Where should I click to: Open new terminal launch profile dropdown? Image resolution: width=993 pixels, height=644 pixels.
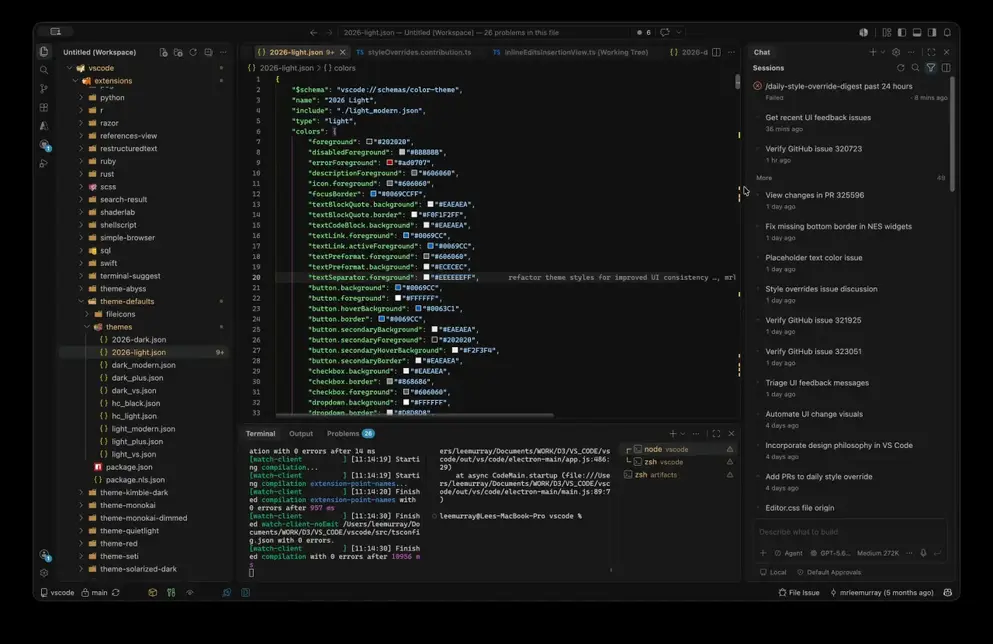(x=683, y=434)
